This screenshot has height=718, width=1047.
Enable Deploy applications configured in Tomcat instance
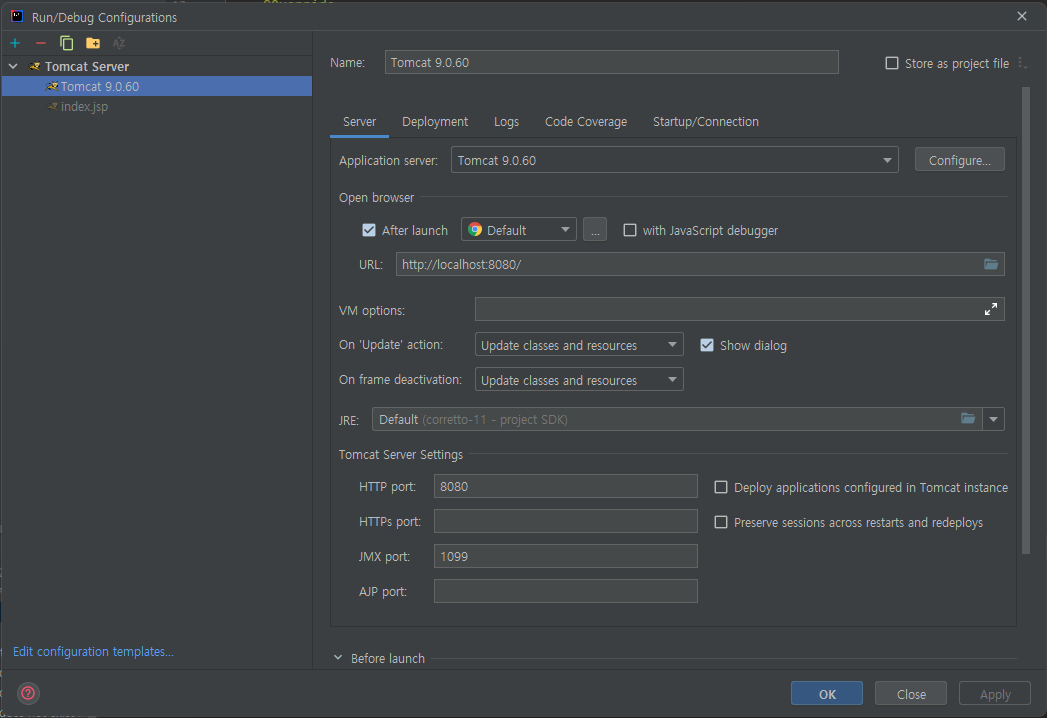[720, 488]
